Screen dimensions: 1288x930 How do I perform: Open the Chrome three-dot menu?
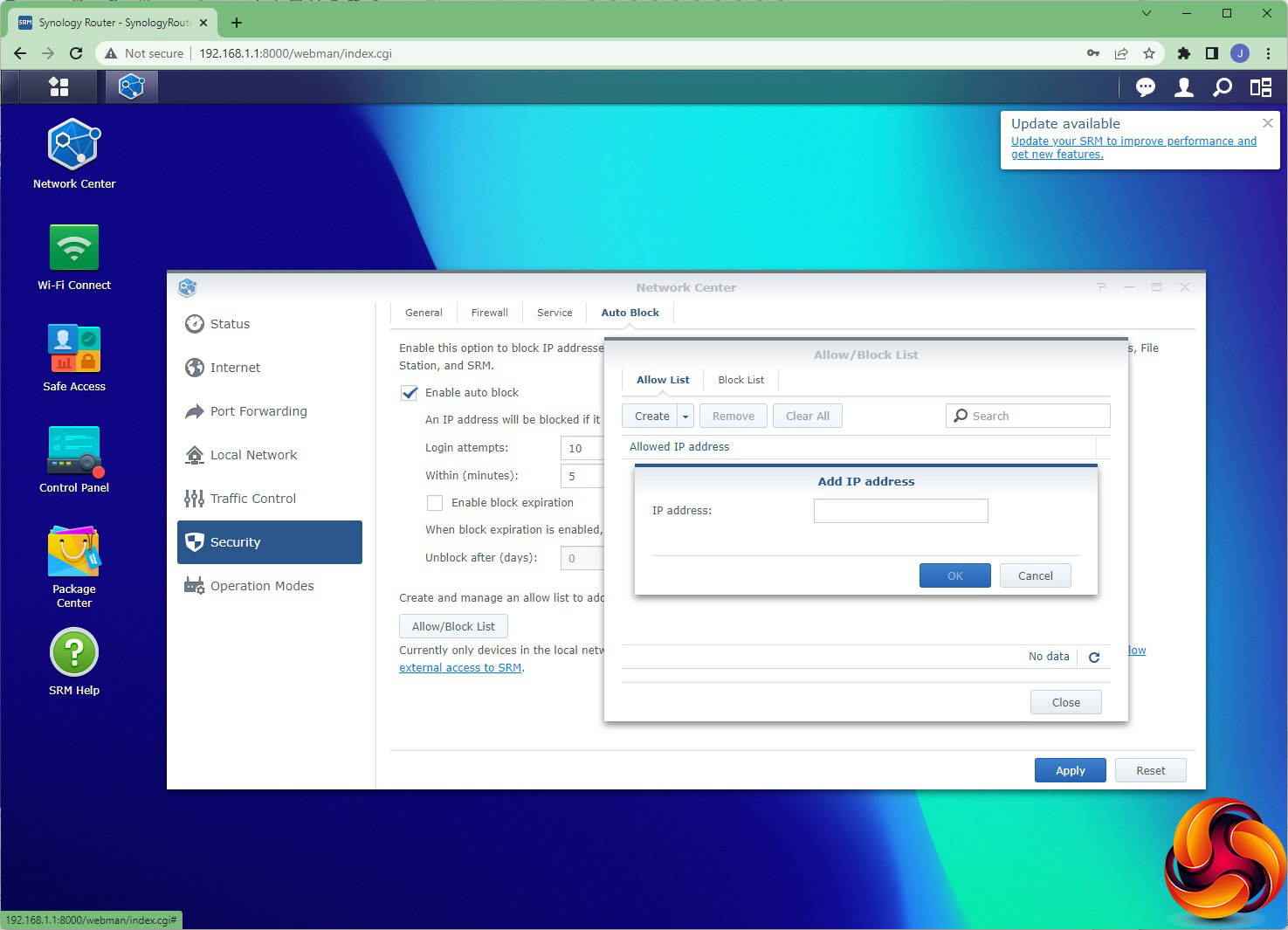(x=1268, y=53)
